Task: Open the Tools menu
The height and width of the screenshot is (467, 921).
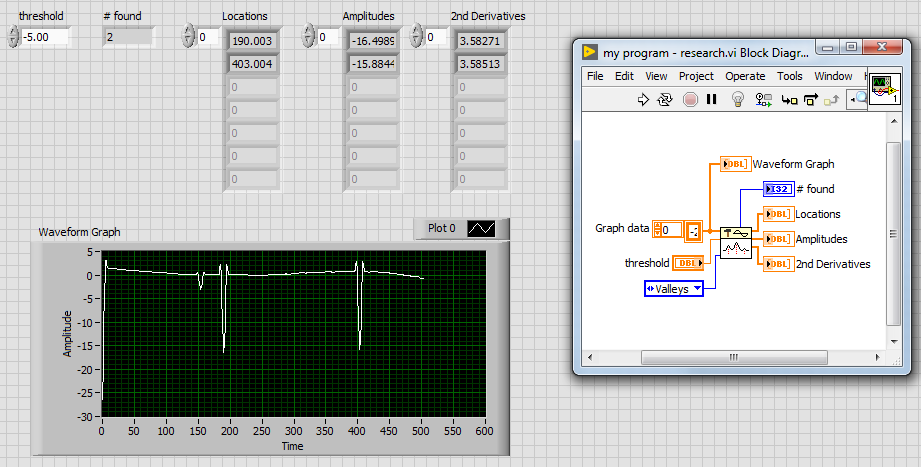Action: click(x=790, y=76)
